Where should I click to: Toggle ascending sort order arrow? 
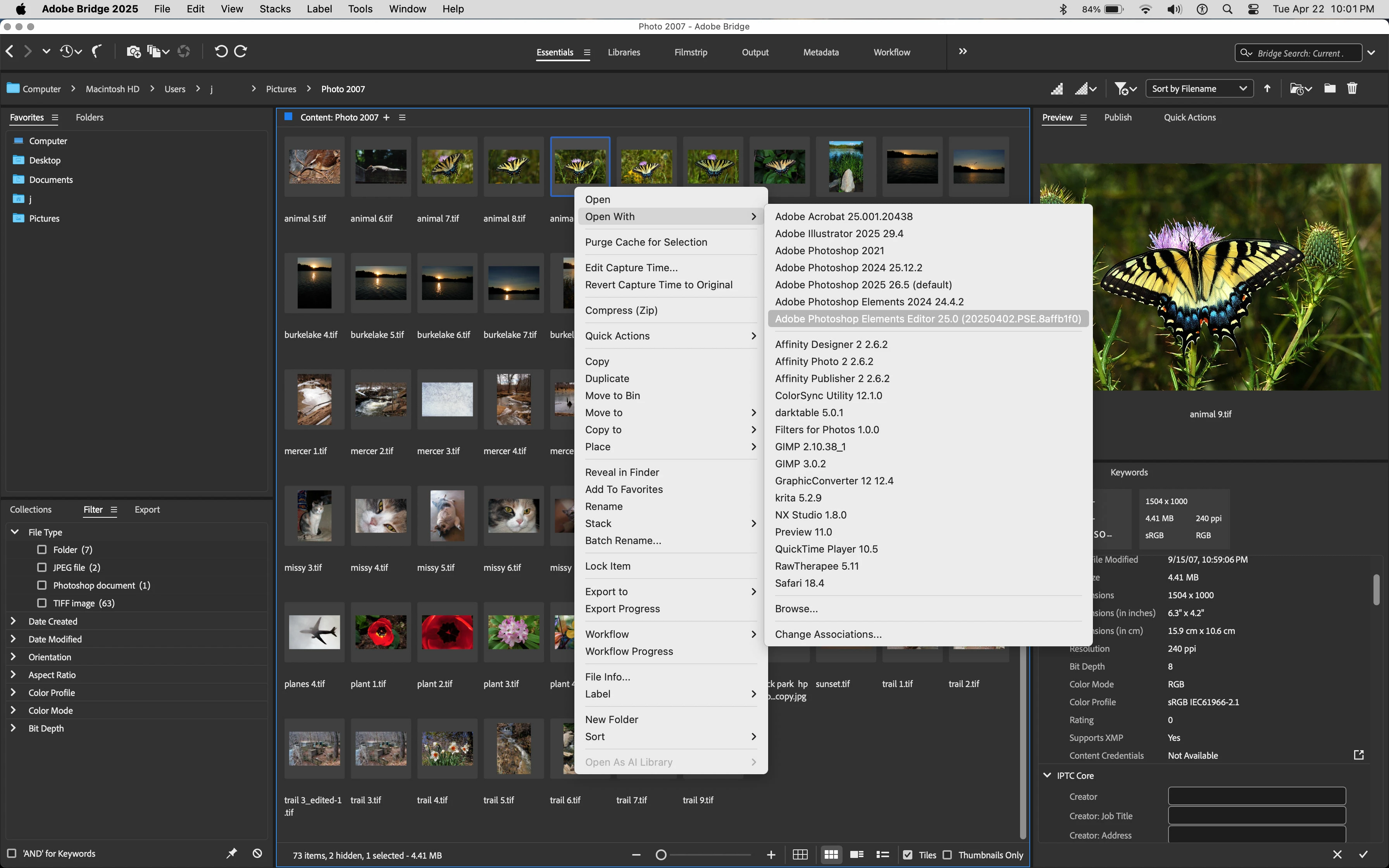[1267, 88]
